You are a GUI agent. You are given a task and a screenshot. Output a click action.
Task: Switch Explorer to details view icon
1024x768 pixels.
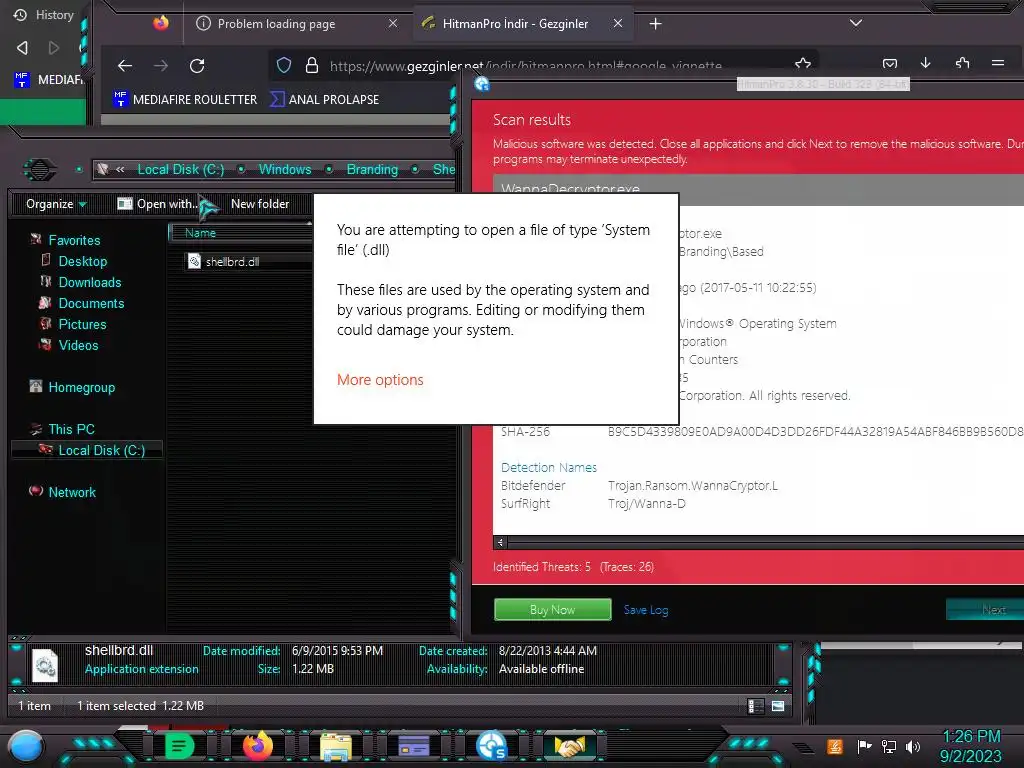click(756, 706)
